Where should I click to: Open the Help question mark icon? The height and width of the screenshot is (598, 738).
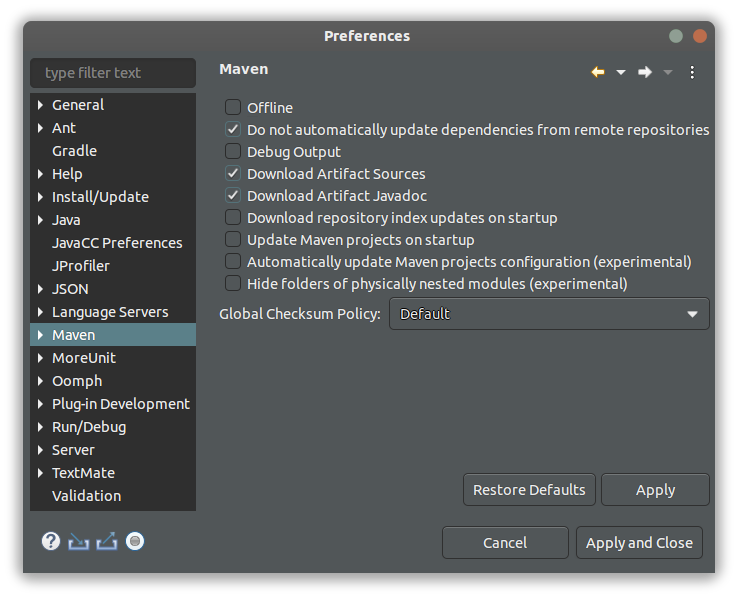51,541
